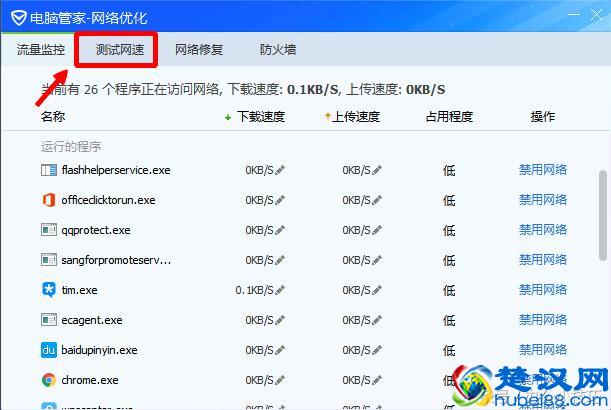Click the 运行的程序 section label
Screen dimensions: 611x410
click(x=71, y=147)
